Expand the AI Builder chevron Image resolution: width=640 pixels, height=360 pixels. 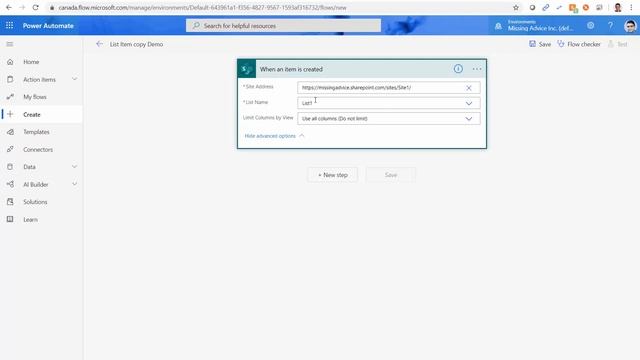(75, 184)
